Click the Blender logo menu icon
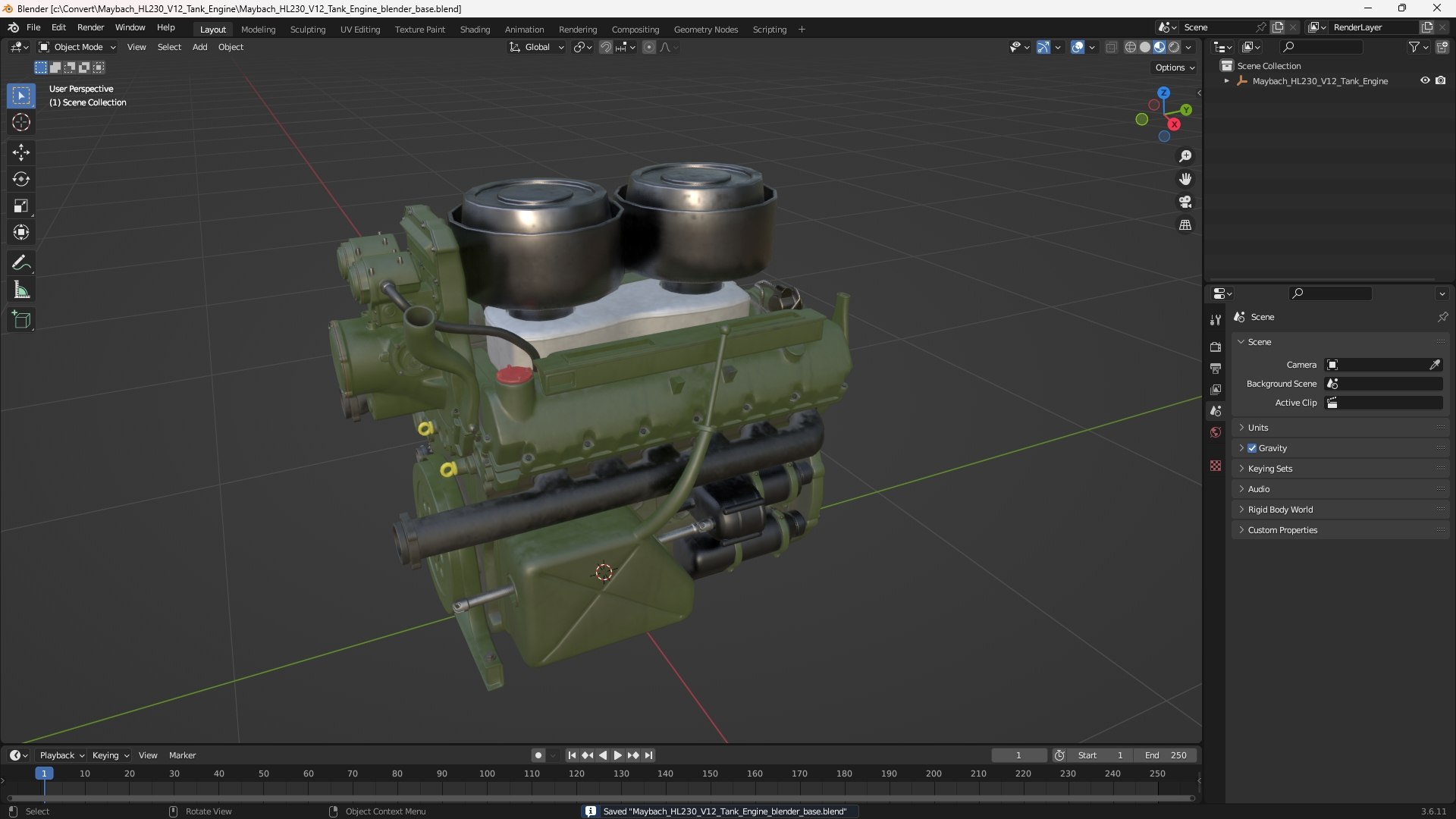Screen dimensions: 1456x819 click(13, 27)
